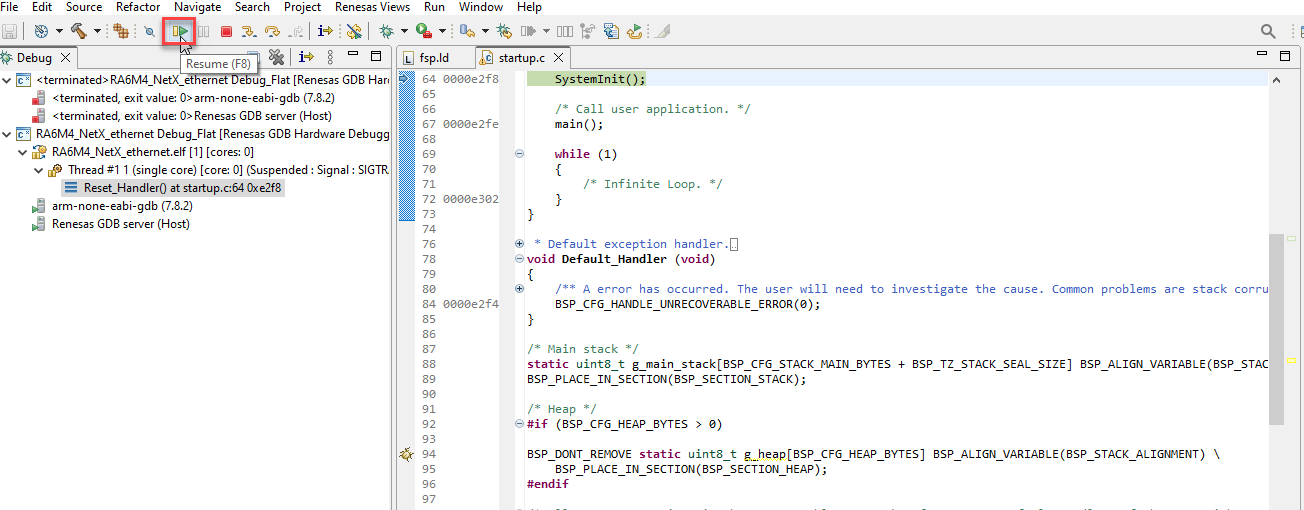Click the Resume (F8) button
Screen dimensions: 1304x510
coord(180,31)
